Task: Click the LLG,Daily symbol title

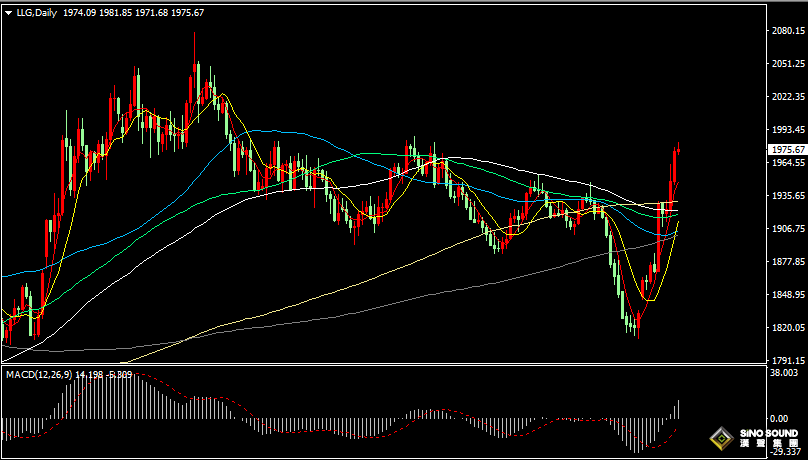Action: (x=36, y=12)
